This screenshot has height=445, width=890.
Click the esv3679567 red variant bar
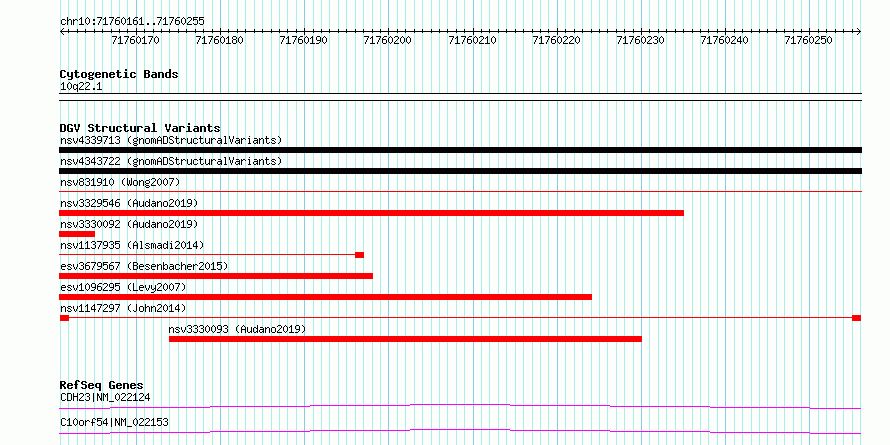[x=216, y=276]
